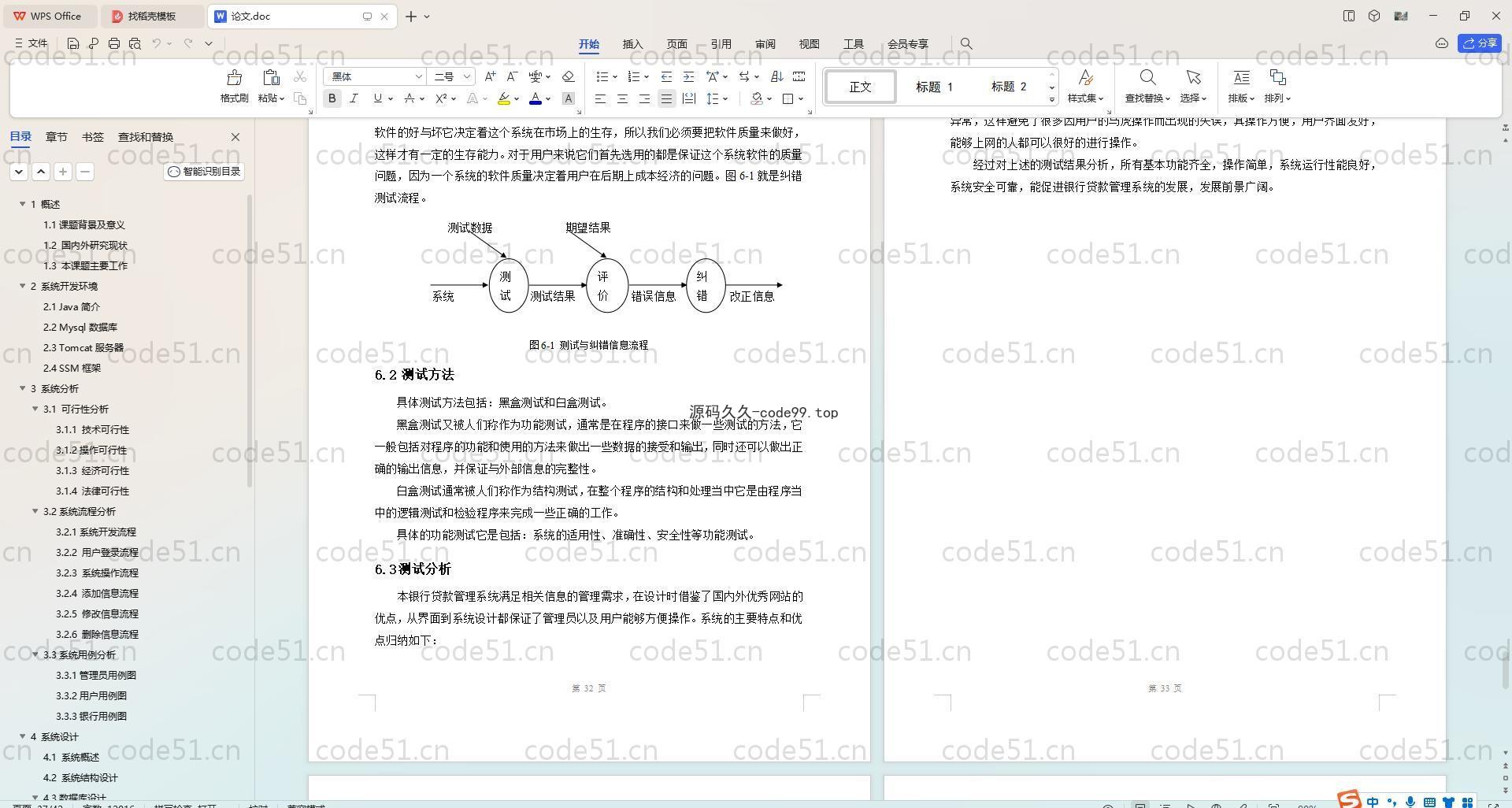The width and height of the screenshot is (1512, 808).
Task: Open line spacing dropdown
Action: pos(725,98)
